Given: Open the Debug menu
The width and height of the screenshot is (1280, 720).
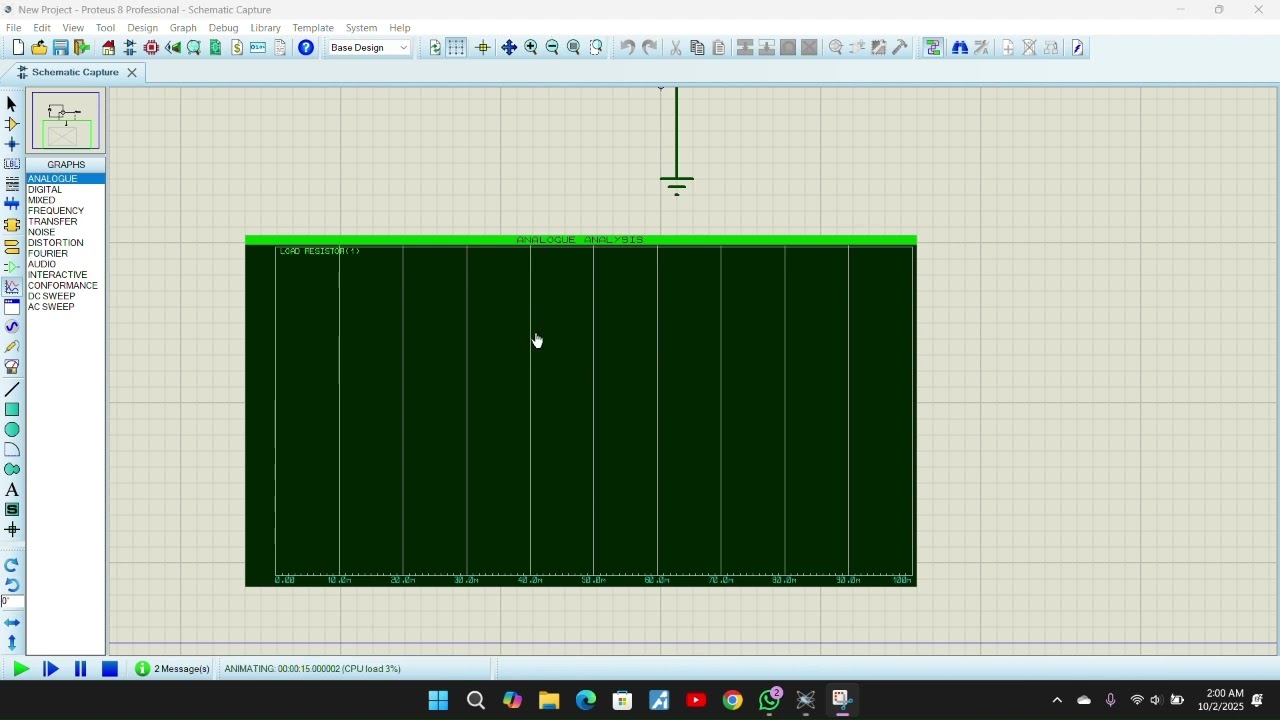Looking at the screenshot, I should click(223, 28).
